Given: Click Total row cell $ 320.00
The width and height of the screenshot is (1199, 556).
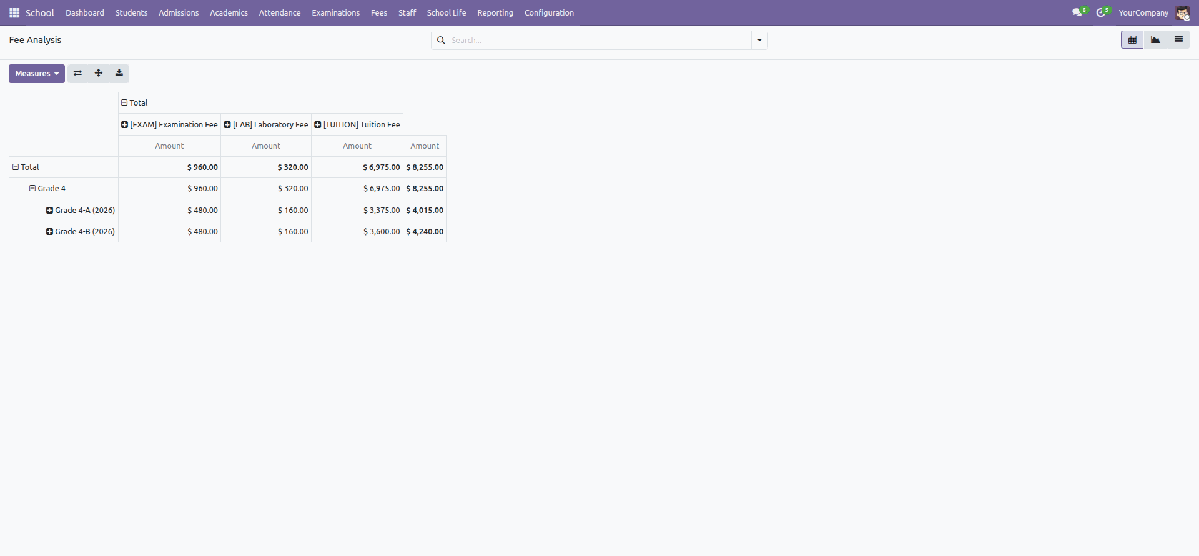Looking at the screenshot, I should [x=266, y=167].
